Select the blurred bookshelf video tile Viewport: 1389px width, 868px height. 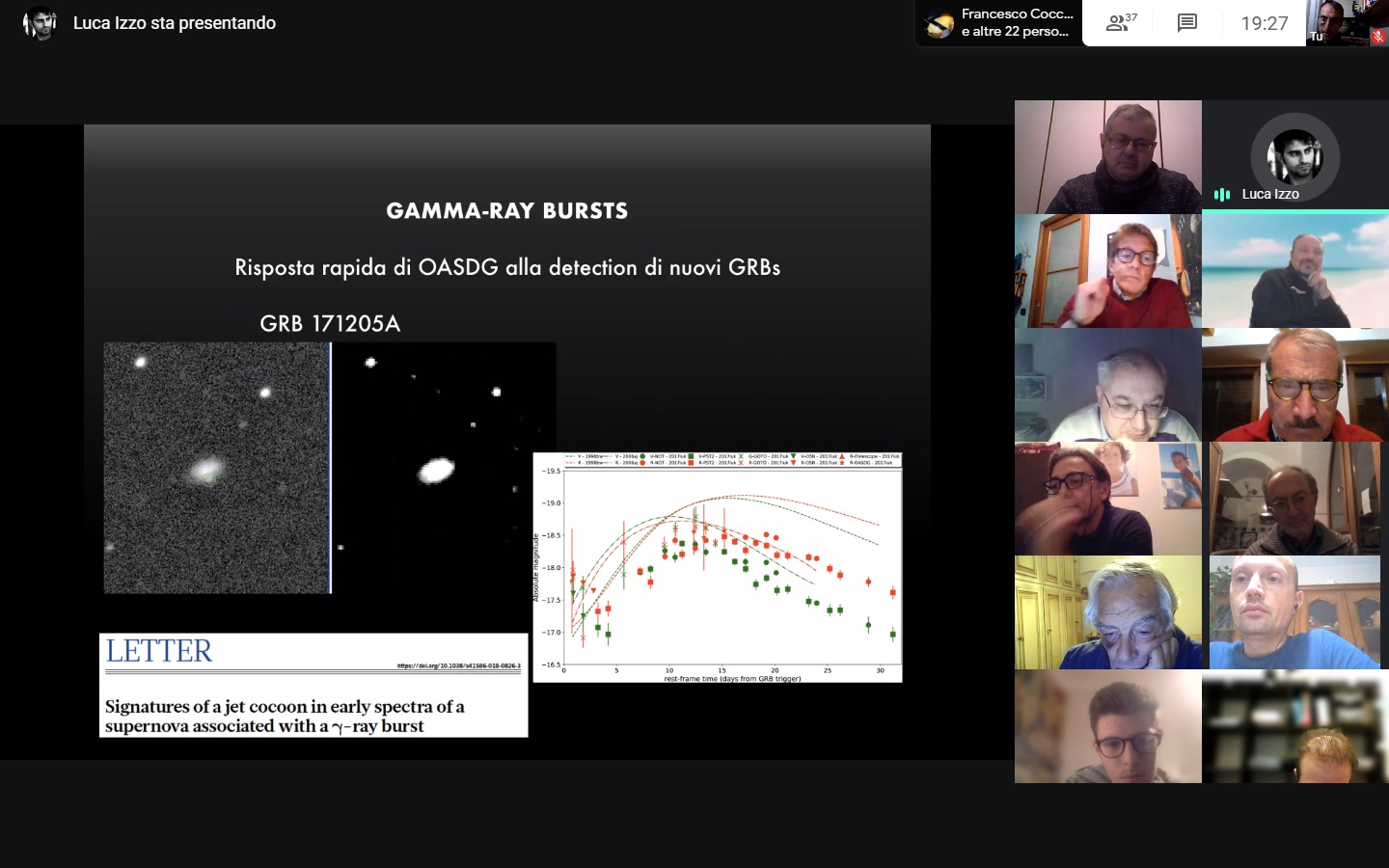tap(1295, 726)
